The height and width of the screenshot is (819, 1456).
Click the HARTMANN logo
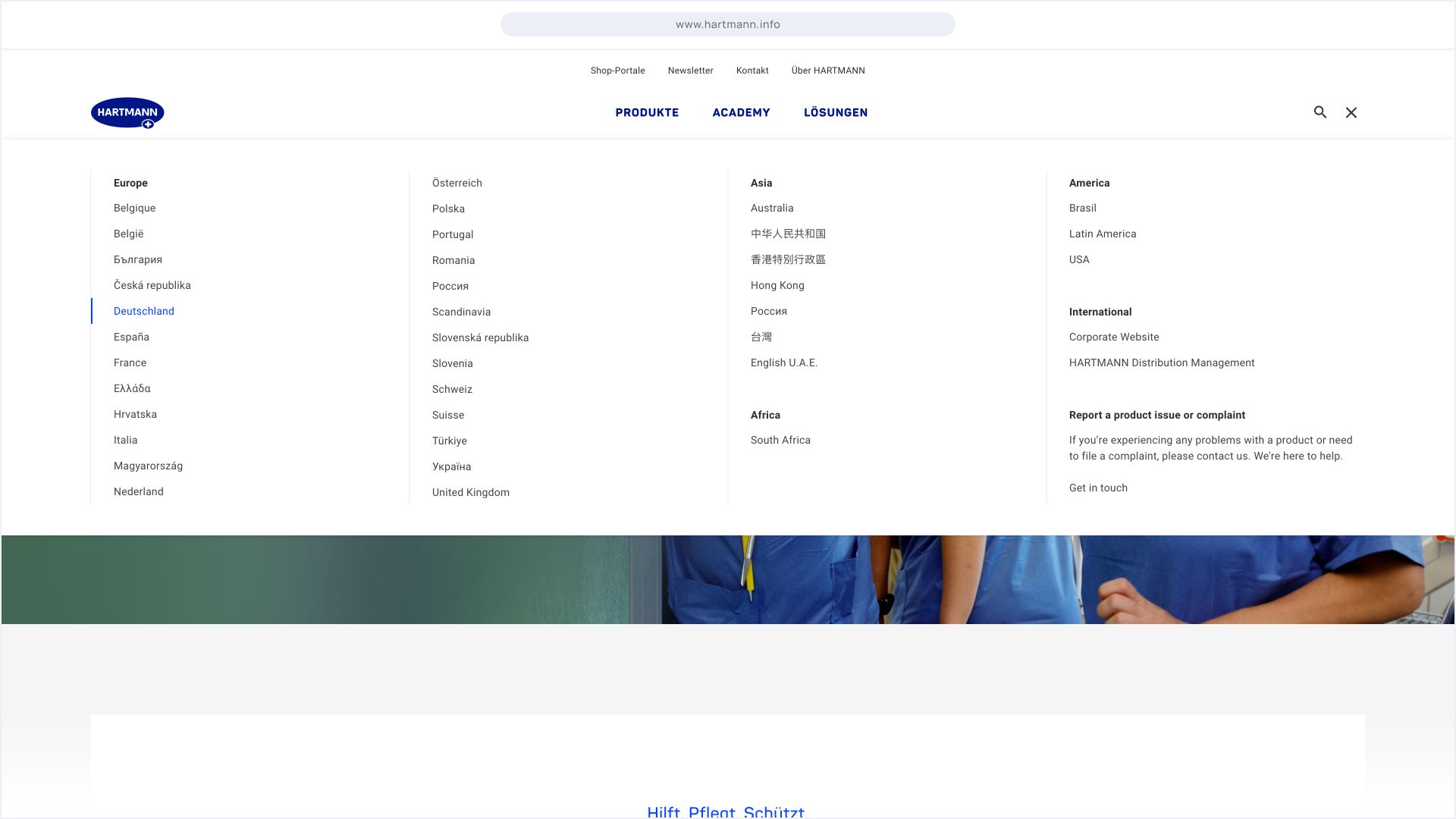[x=127, y=112]
